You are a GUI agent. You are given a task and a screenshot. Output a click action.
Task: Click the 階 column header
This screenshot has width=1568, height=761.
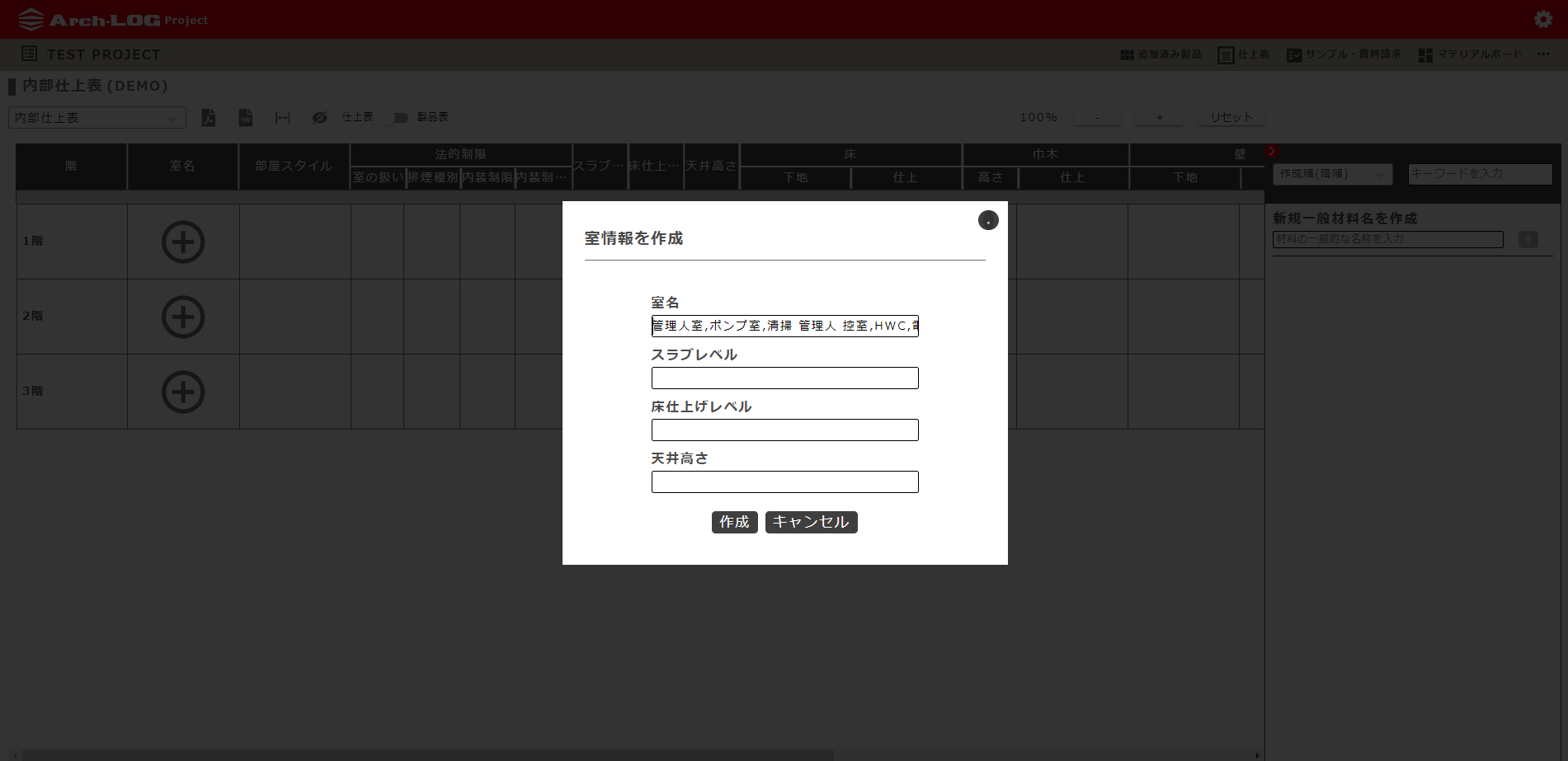point(72,167)
